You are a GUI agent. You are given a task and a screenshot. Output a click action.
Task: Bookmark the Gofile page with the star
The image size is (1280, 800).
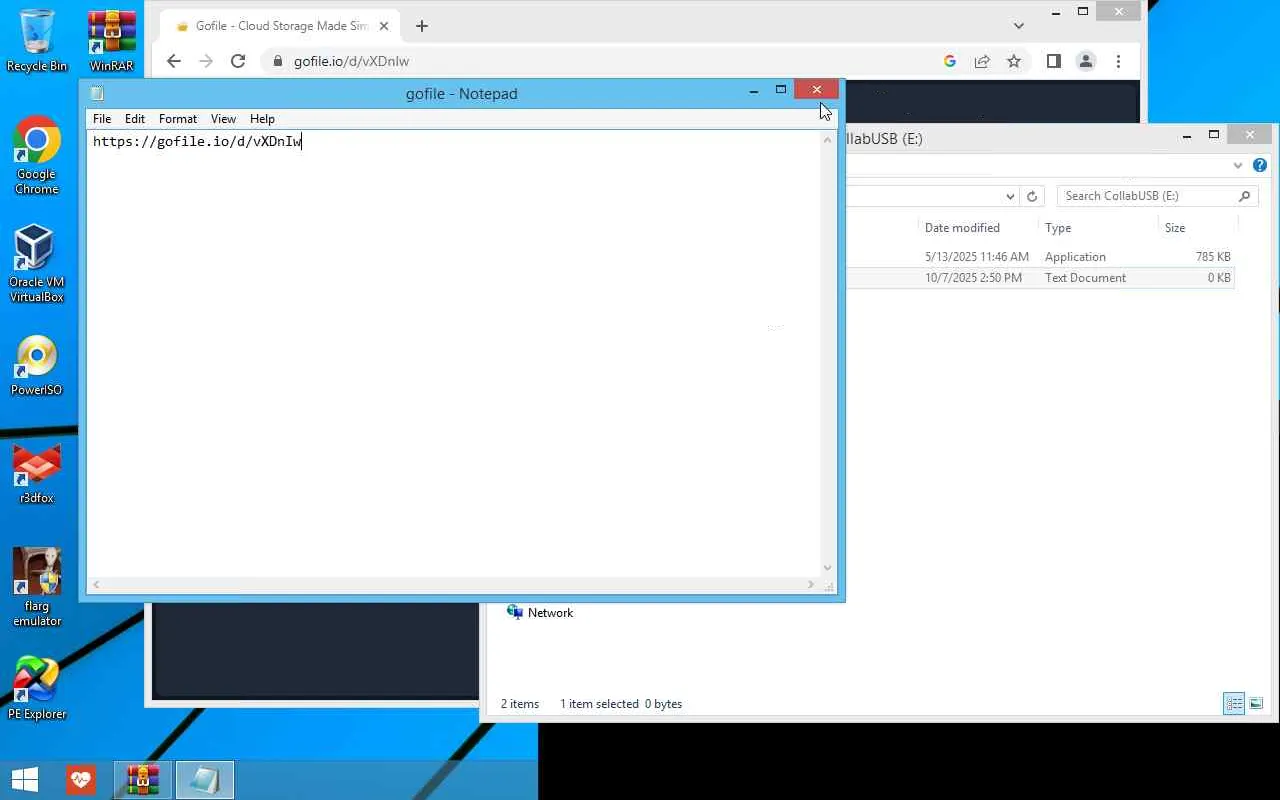coord(1014,61)
